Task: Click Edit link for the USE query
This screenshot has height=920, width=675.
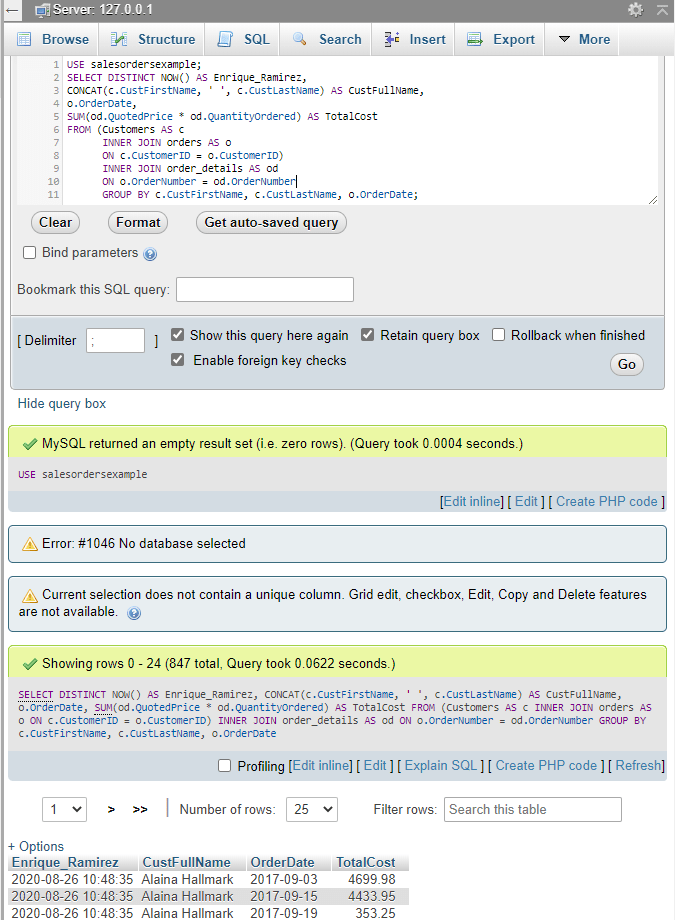Action: tap(526, 502)
